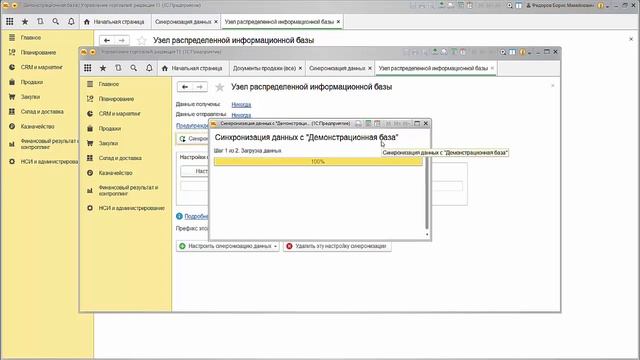Open Финансовый результат in outer sidebar
Image resolution: width=640 pixels, height=360 pixels.
point(49,144)
